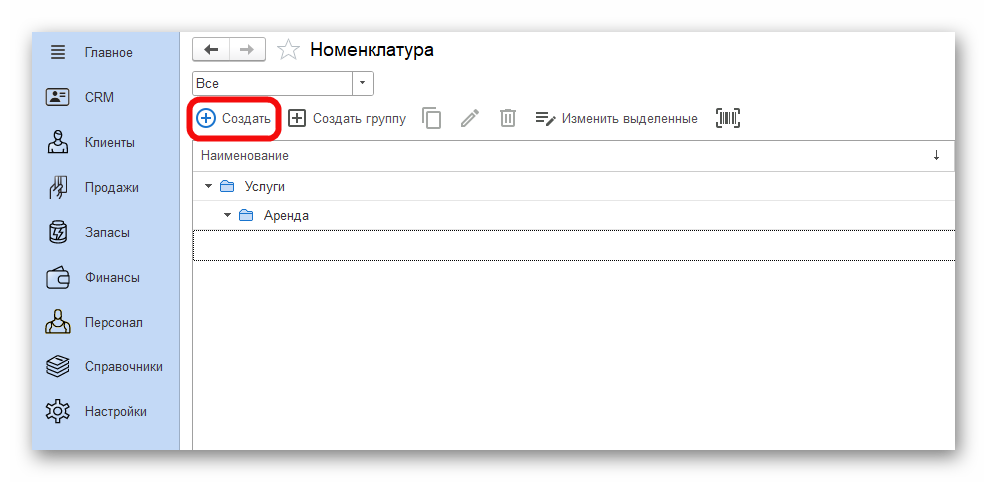Select the empty dotted row under Аренда

(573, 245)
